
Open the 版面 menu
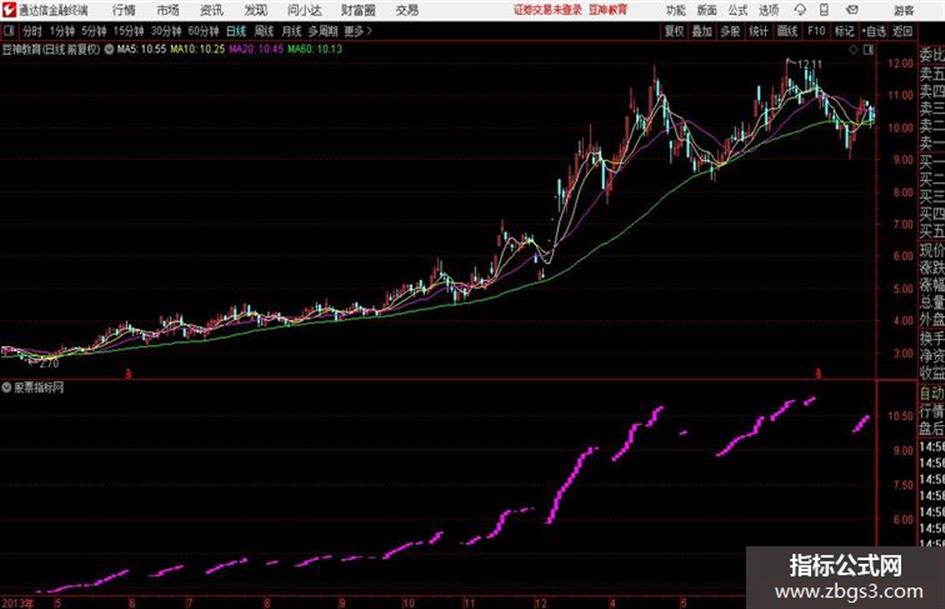707,10
